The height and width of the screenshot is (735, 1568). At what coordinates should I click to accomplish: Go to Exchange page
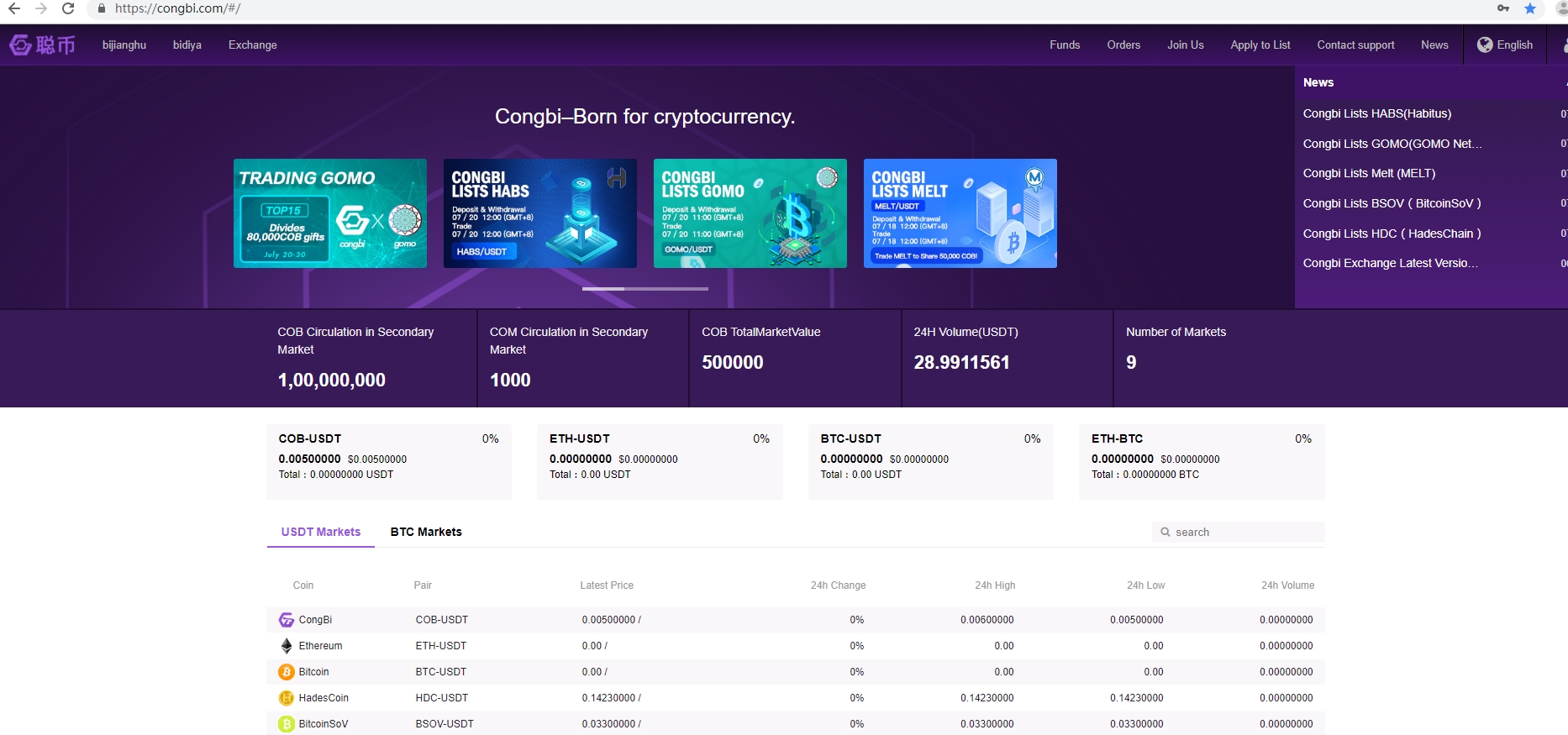click(253, 45)
